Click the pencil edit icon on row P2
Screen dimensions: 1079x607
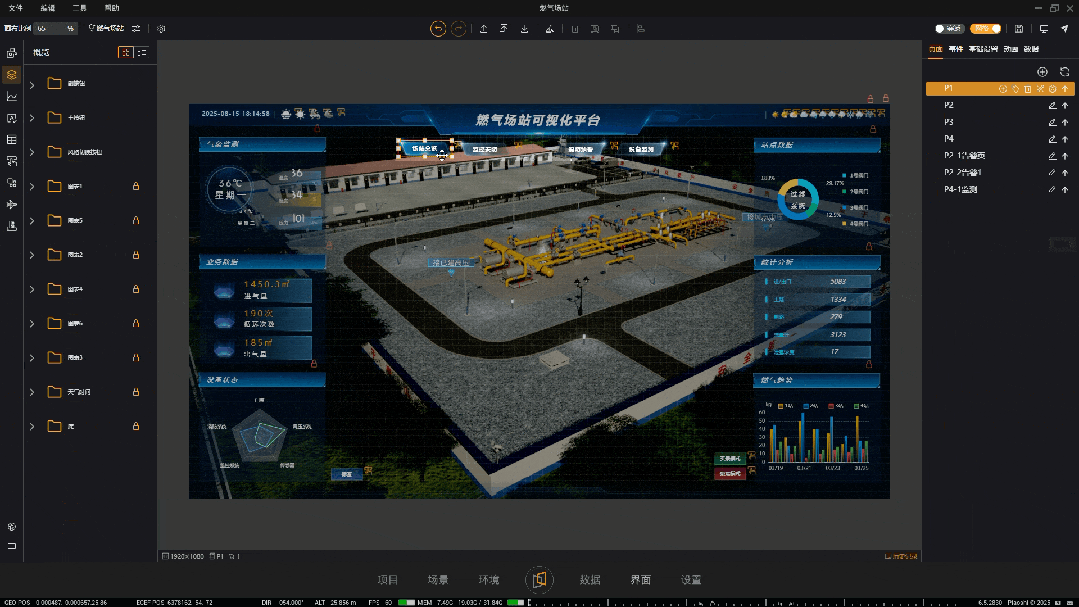coord(1052,105)
